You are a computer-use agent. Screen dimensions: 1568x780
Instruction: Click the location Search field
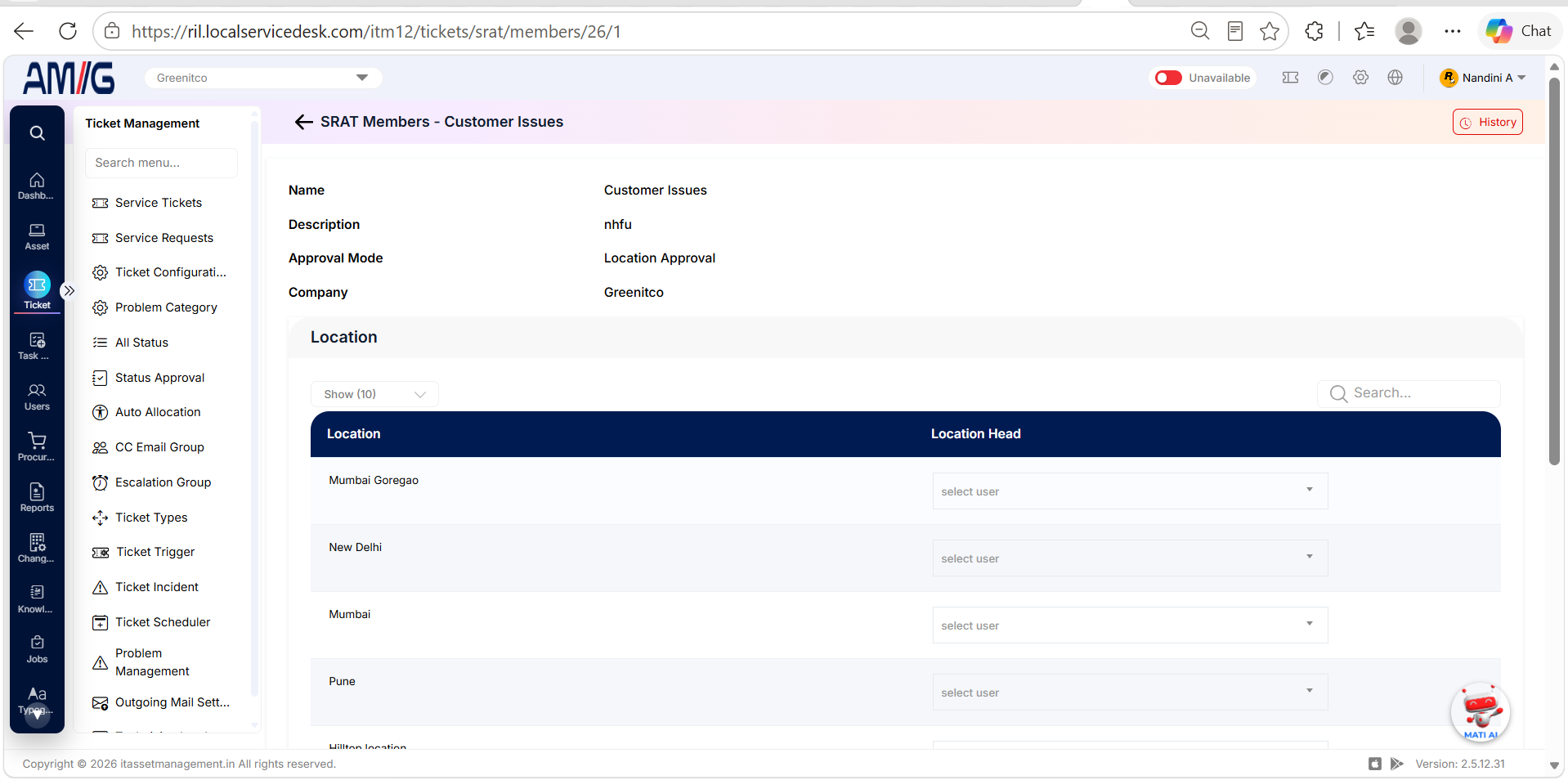tap(1409, 393)
